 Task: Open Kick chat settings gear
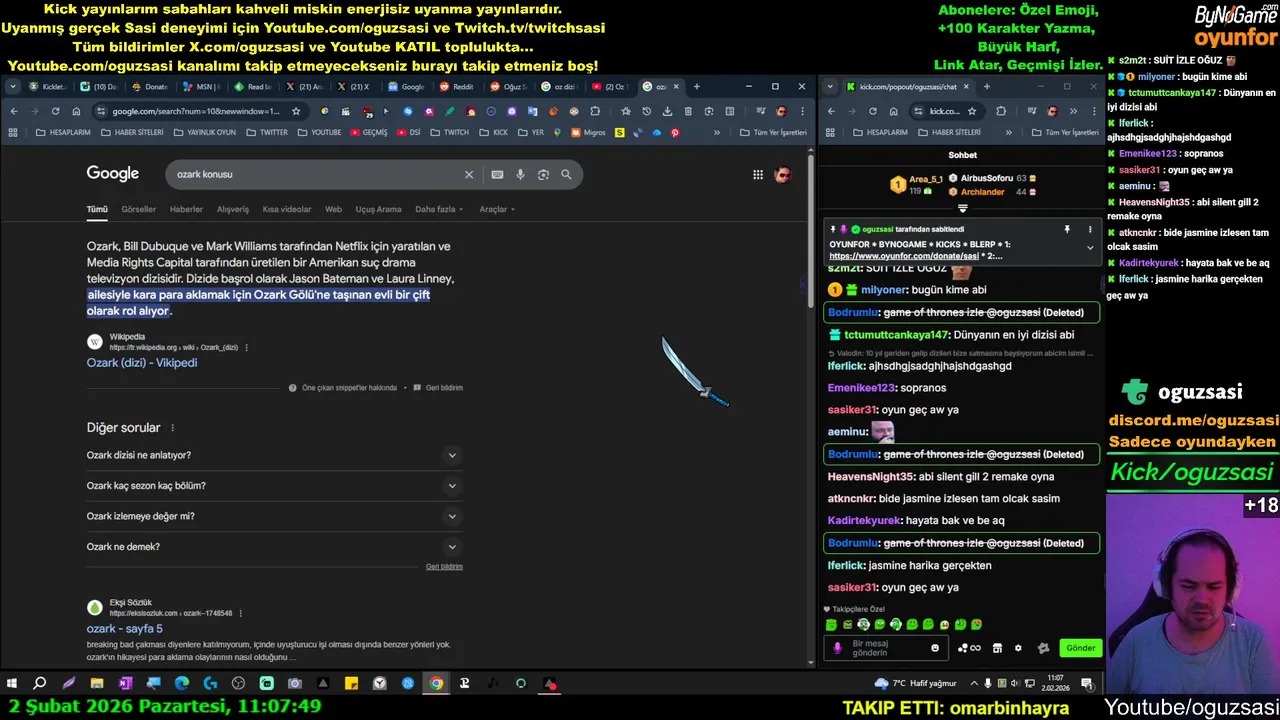tap(1018, 648)
